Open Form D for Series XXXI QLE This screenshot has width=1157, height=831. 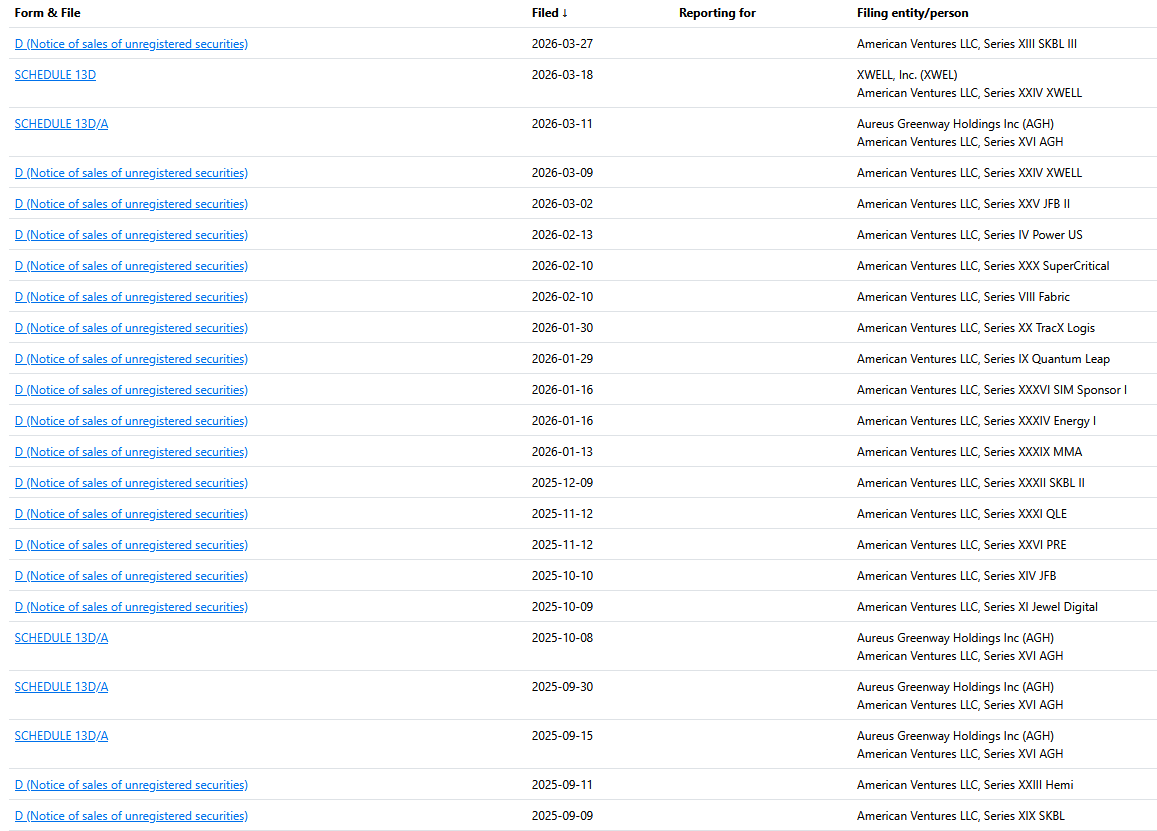[131, 514]
